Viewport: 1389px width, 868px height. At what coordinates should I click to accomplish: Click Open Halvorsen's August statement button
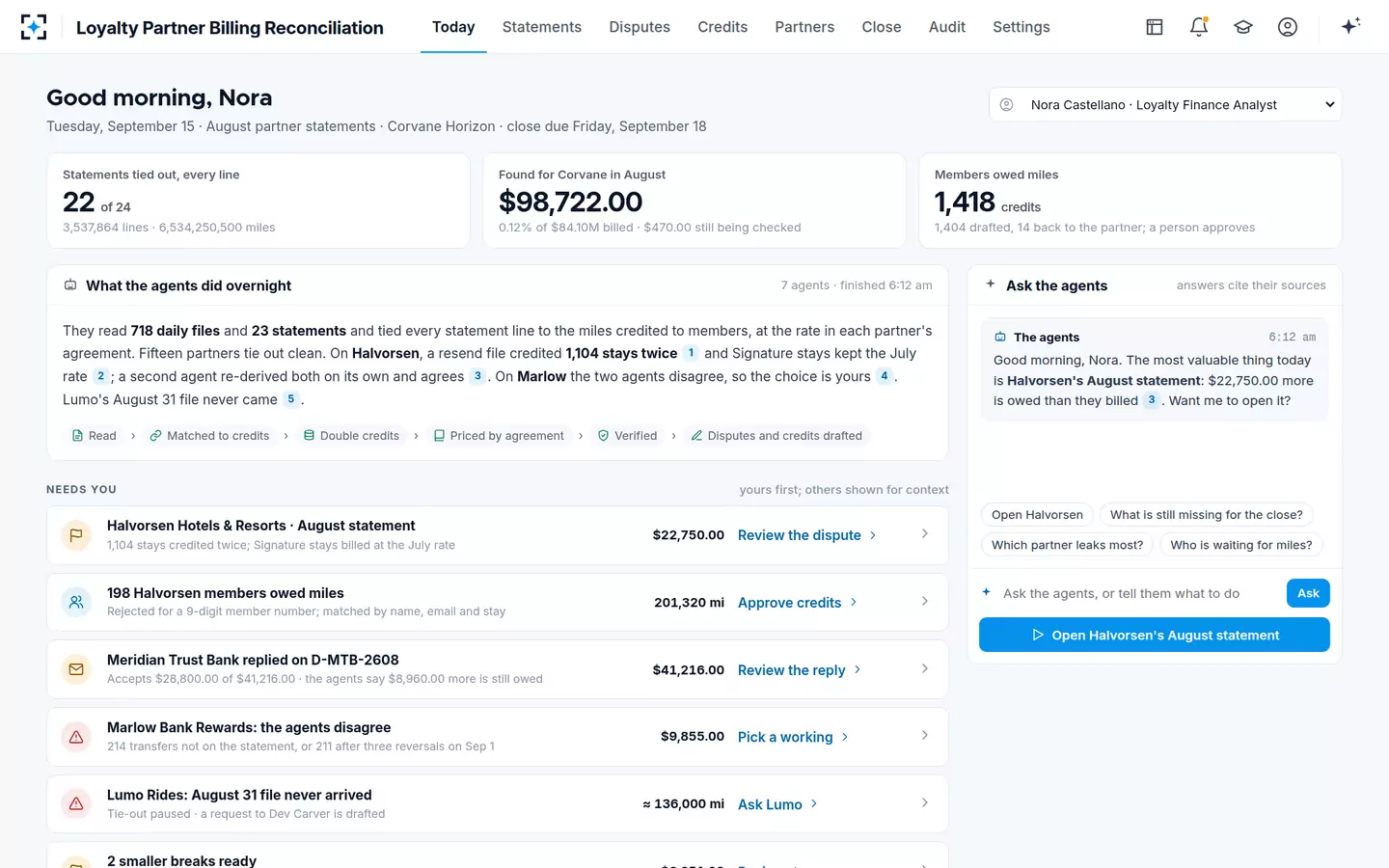click(1155, 635)
